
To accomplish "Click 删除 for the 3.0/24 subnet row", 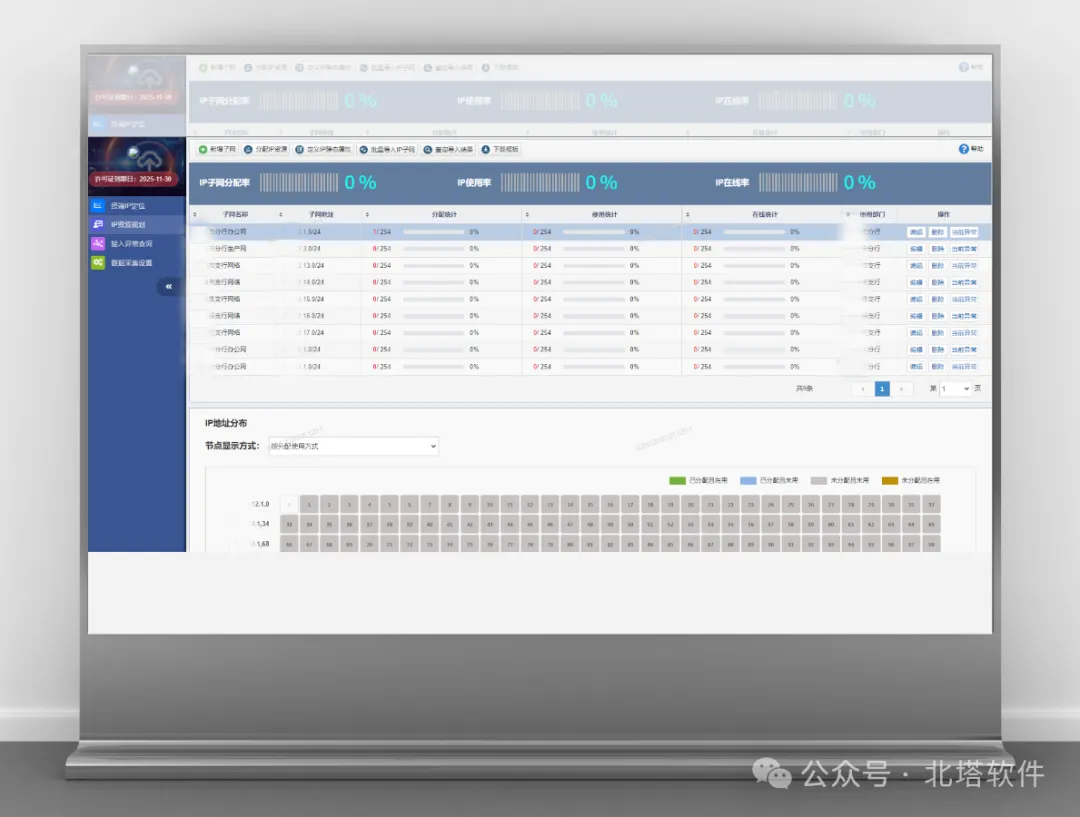I will pos(937,249).
